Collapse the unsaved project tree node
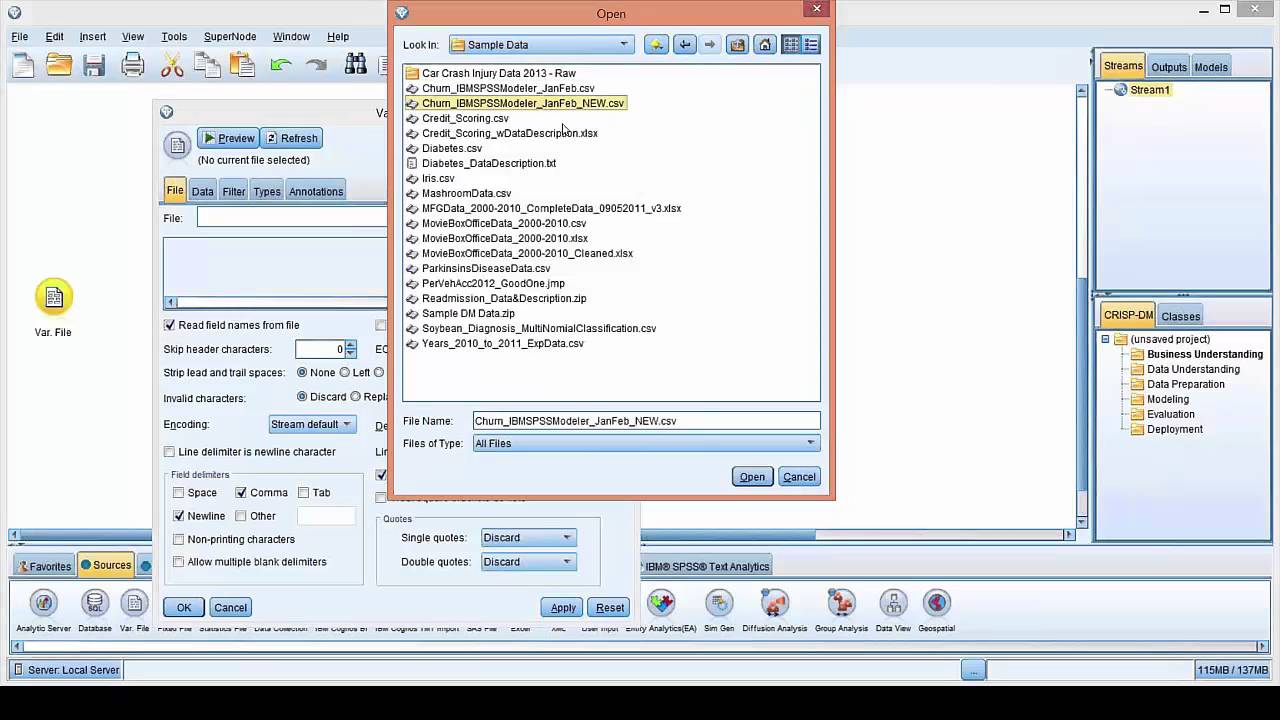 coord(1105,339)
